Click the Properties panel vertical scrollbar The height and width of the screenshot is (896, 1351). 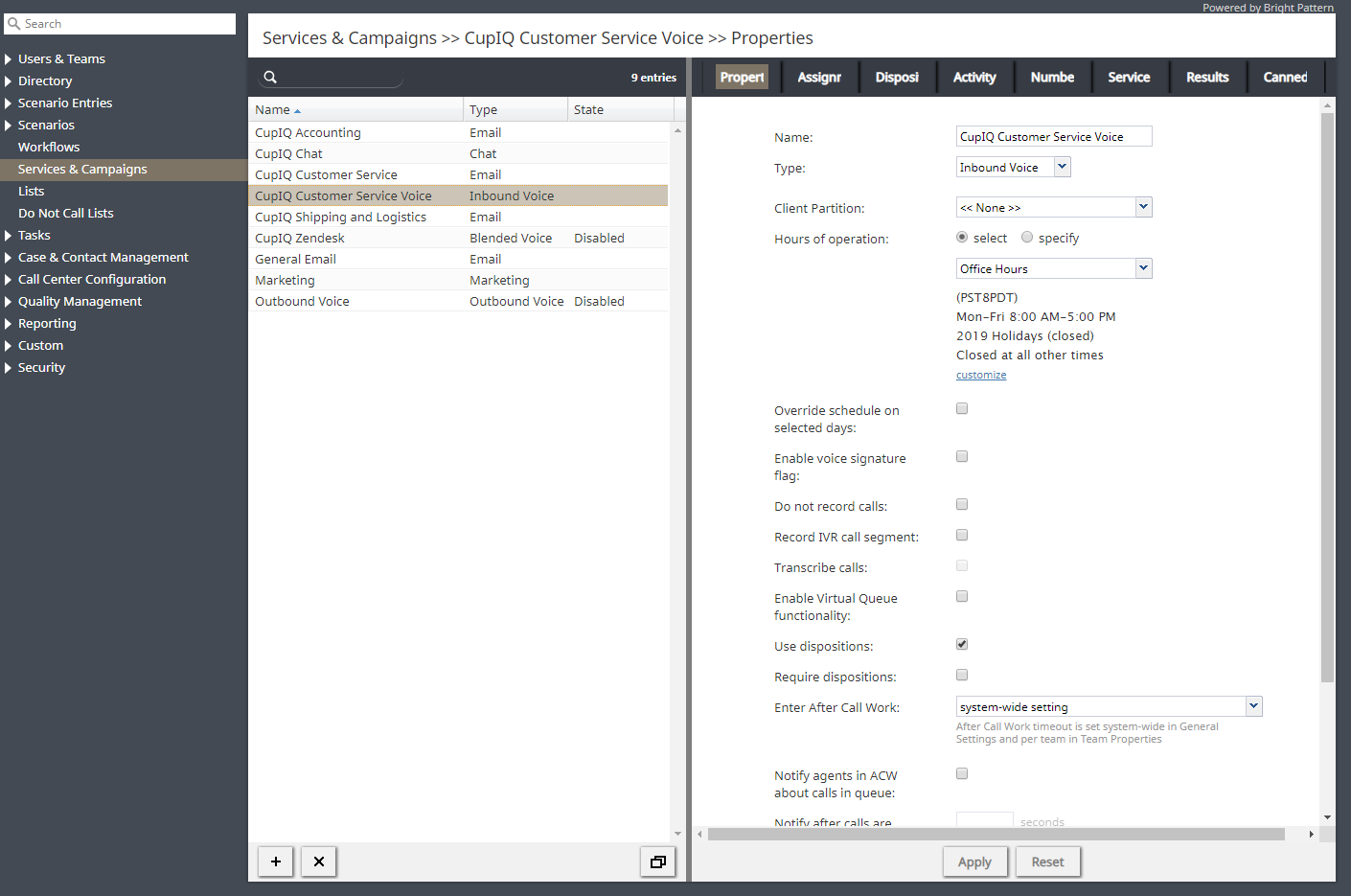click(1327, 398)
